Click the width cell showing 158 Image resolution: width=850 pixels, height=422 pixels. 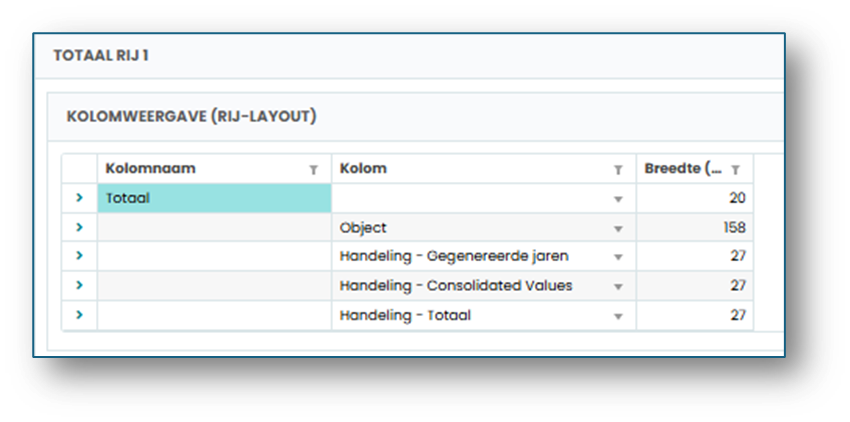tap(695, 227)
